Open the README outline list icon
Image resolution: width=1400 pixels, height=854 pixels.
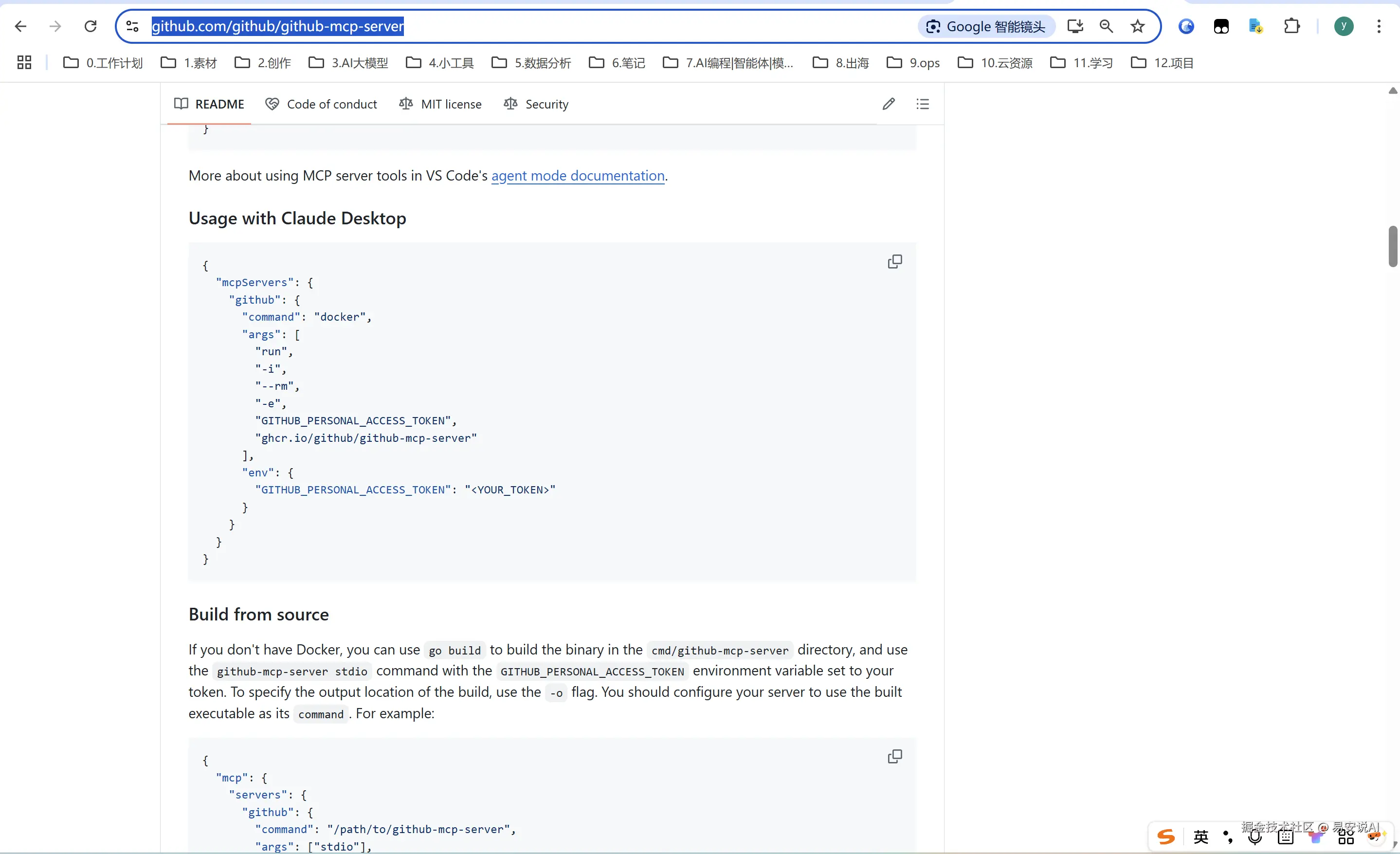click(922, 104)
